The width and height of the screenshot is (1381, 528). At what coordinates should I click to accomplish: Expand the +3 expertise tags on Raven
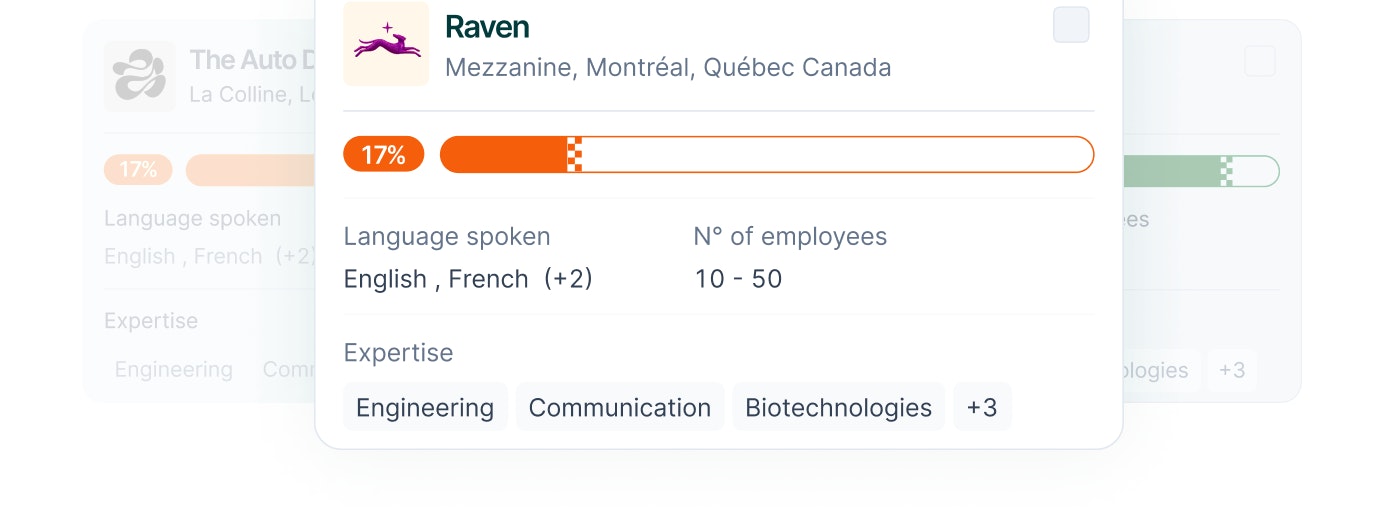click(982, 407)
